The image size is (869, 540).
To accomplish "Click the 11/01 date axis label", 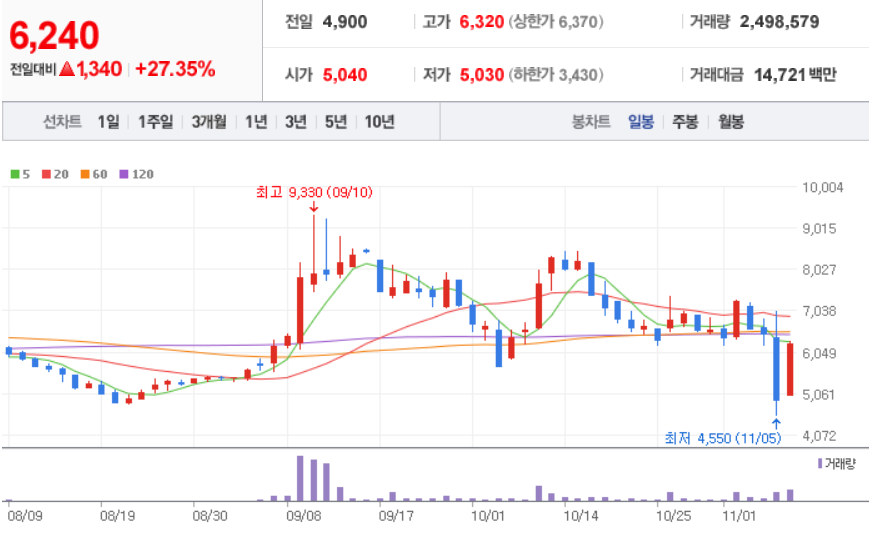I will point(739,516).
